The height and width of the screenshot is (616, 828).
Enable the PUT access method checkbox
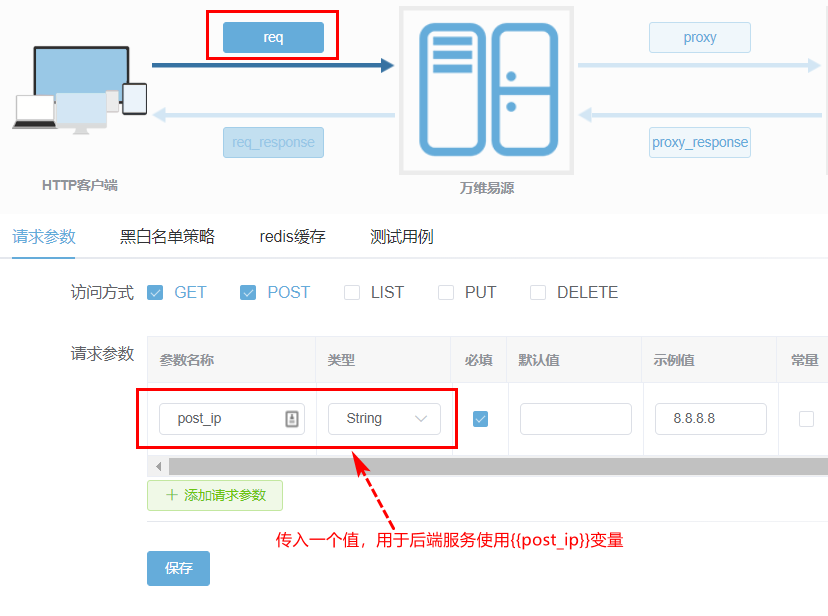tap(446, 292)
